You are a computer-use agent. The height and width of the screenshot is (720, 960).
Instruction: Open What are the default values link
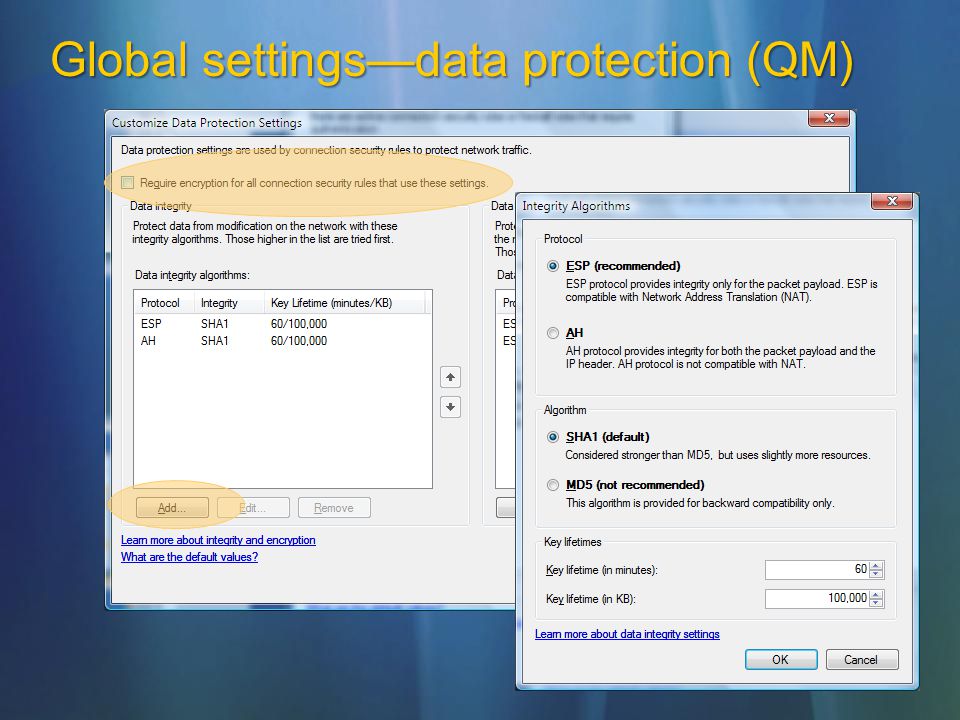coord(189,557)
